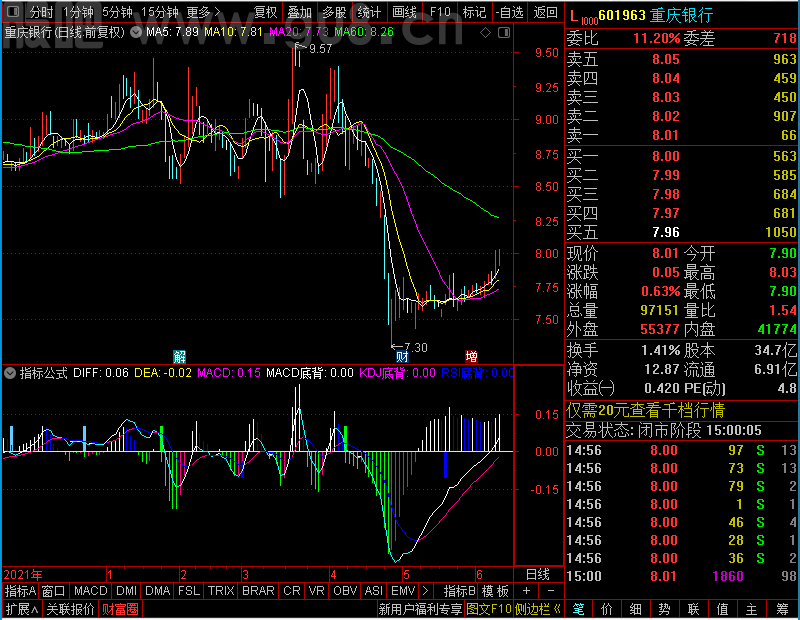
Task: Select the 价 tab in the sidebar
Action: pyautogui.click(x=607, y=609)
